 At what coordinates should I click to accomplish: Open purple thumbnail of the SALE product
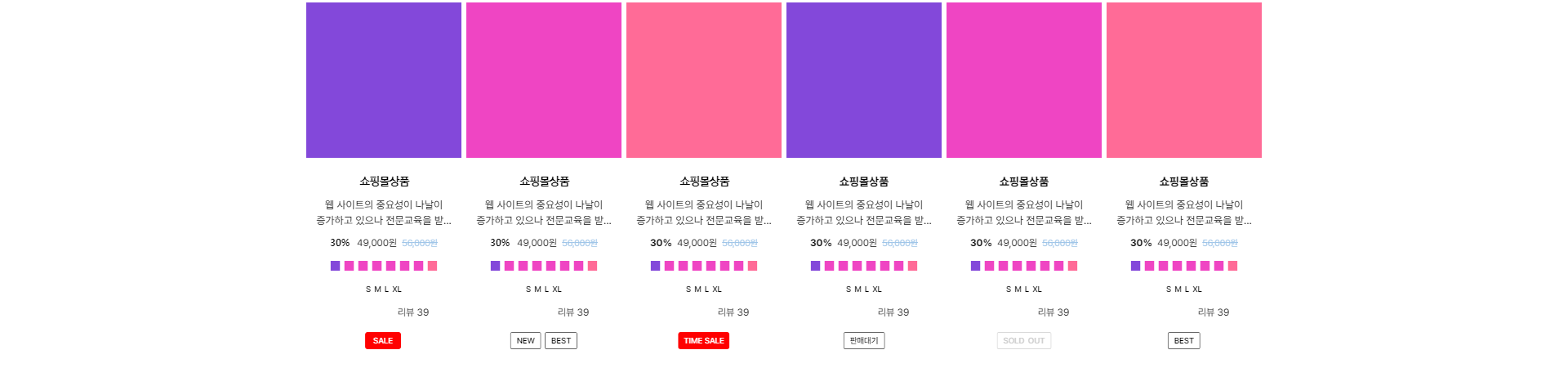[x=384, y=80]
